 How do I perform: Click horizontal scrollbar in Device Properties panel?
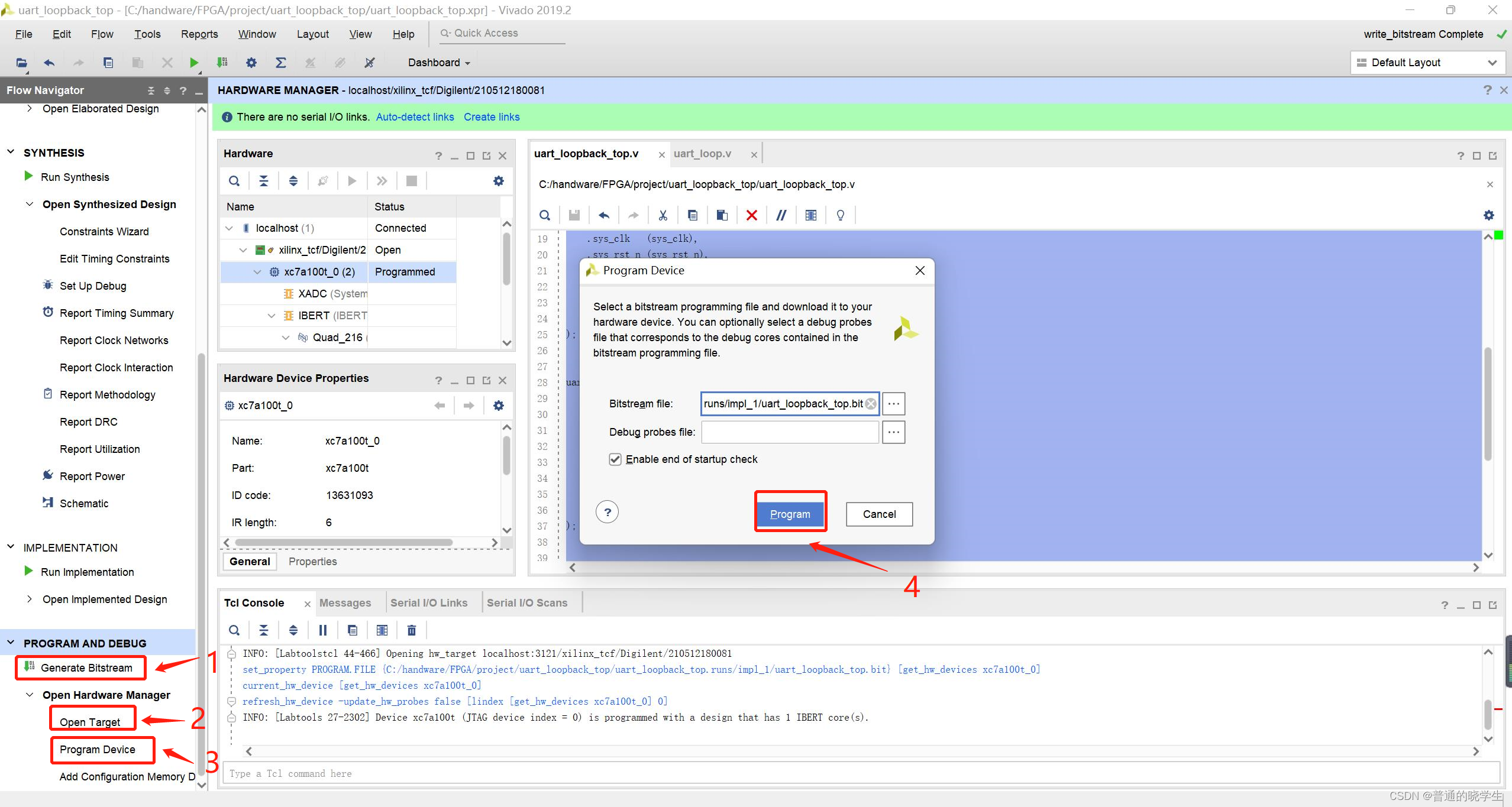pos(344,543)
